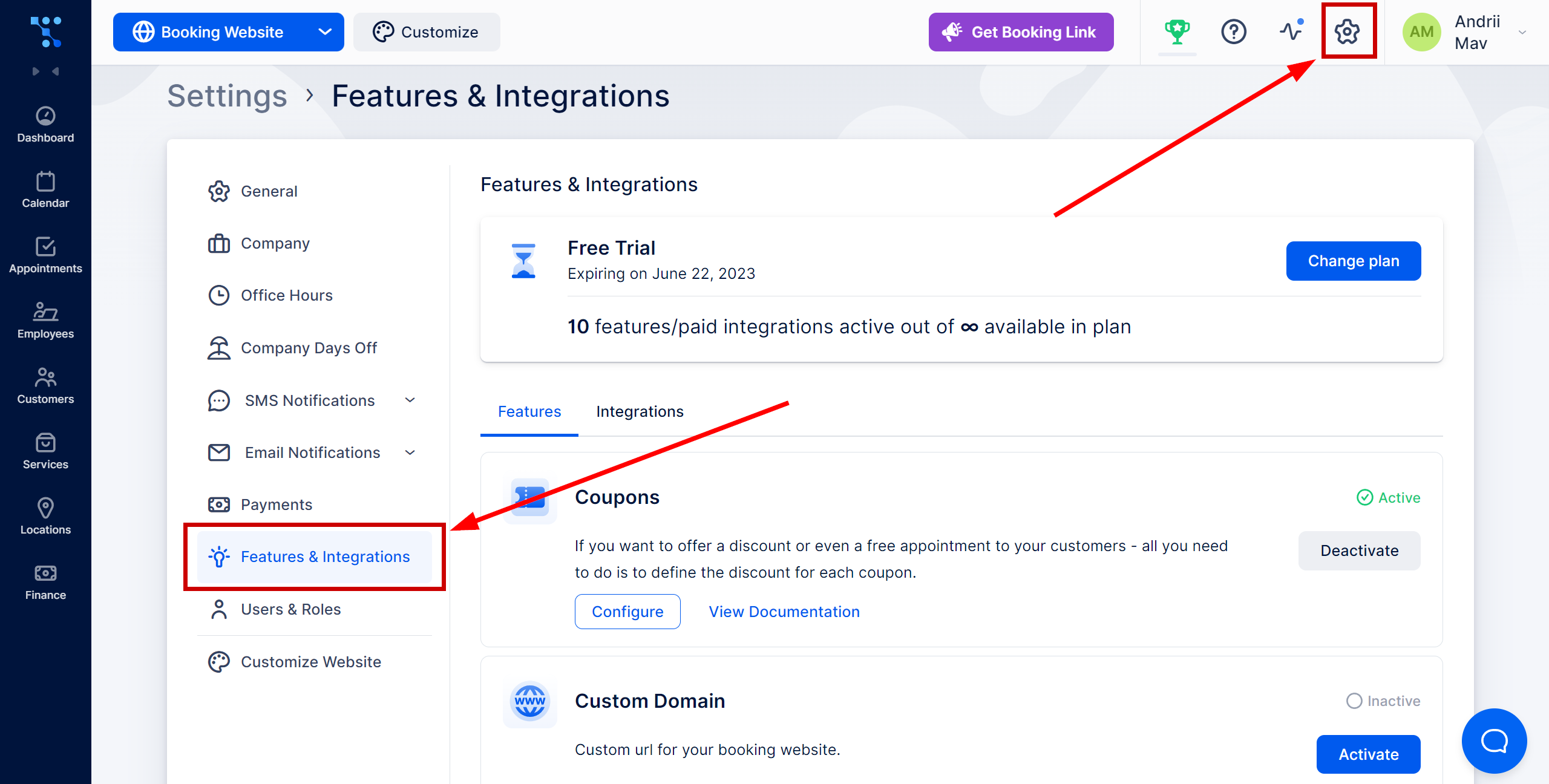Open Office Hours settings
Viewport: 1549px width, 784px height.
click(315, 295)
